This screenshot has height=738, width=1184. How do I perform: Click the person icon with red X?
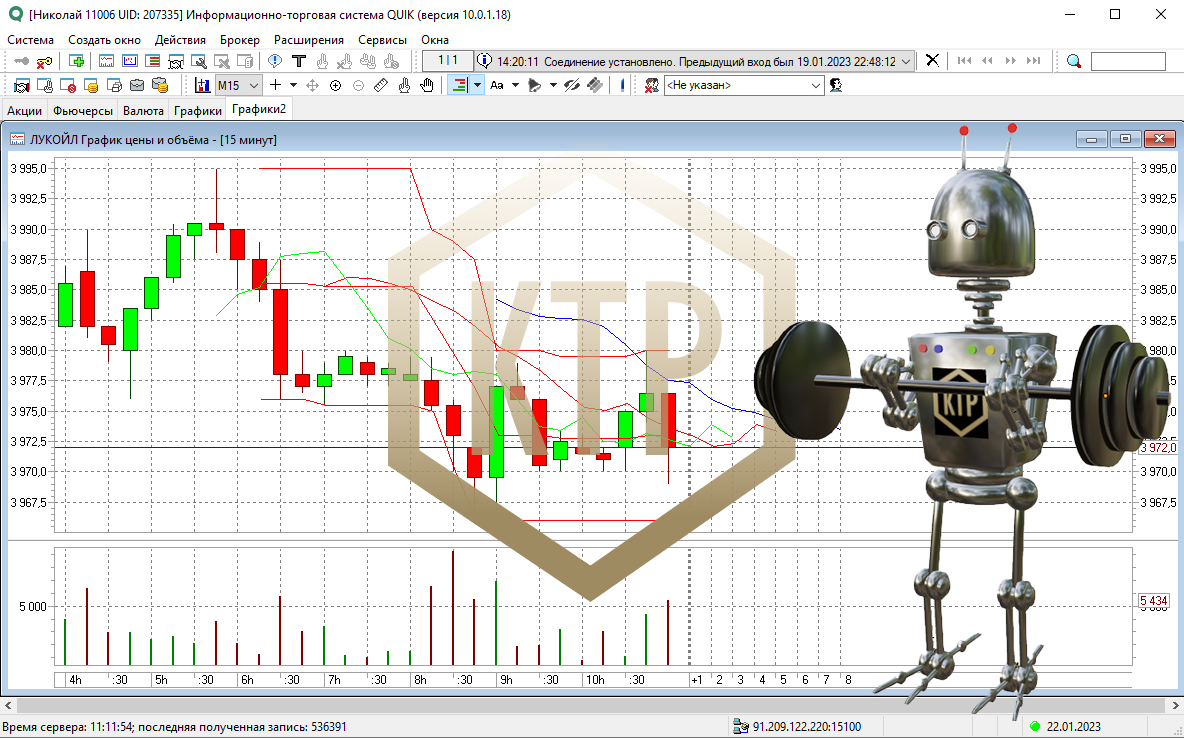(652, 85)
